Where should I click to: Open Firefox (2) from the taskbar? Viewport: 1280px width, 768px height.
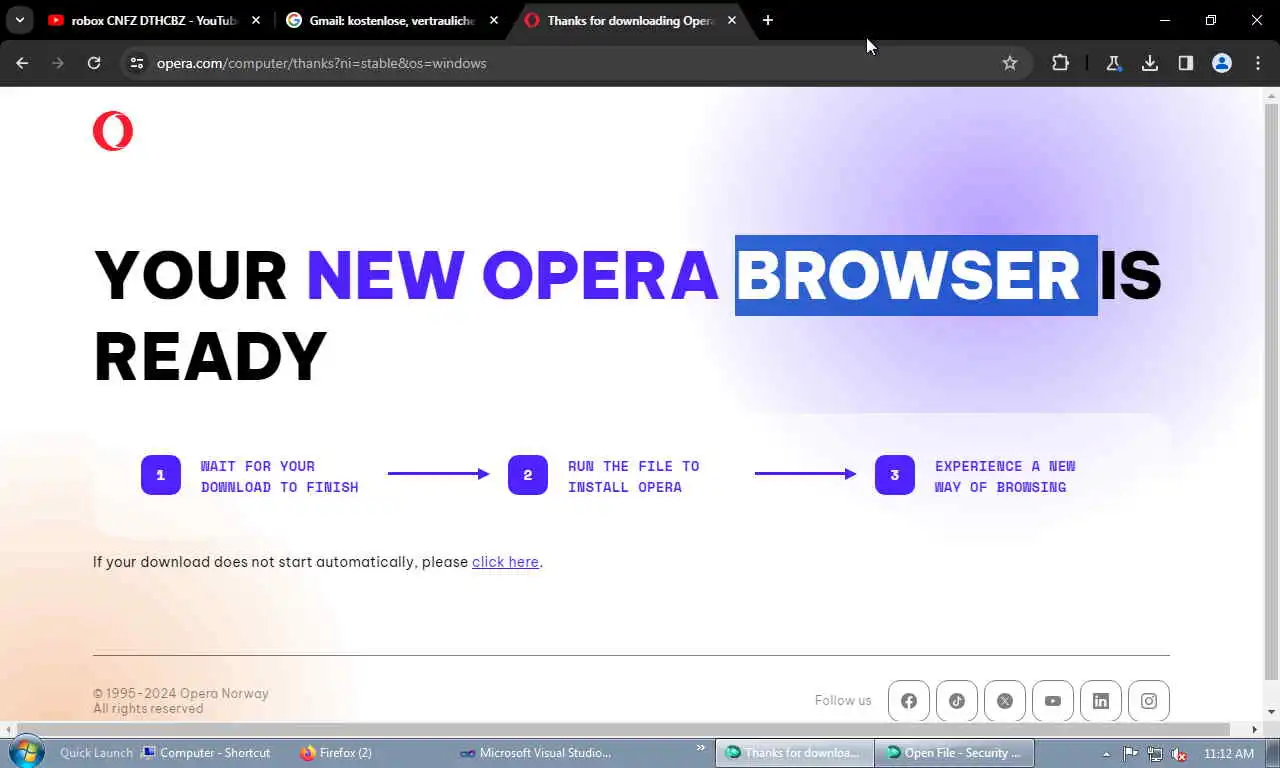tap(336, 753)
